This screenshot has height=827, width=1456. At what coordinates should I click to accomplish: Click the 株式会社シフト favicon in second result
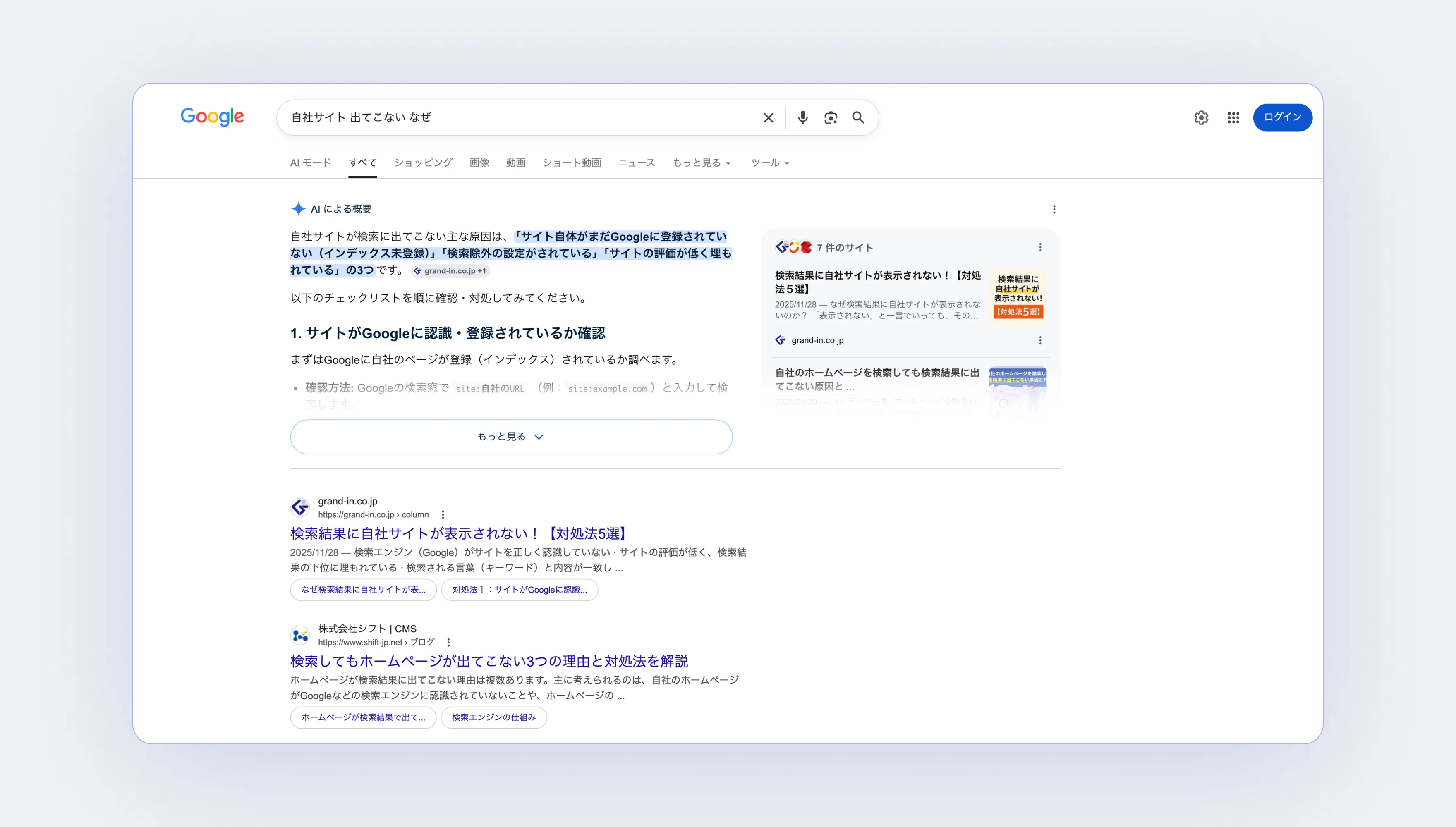point(300,635)
